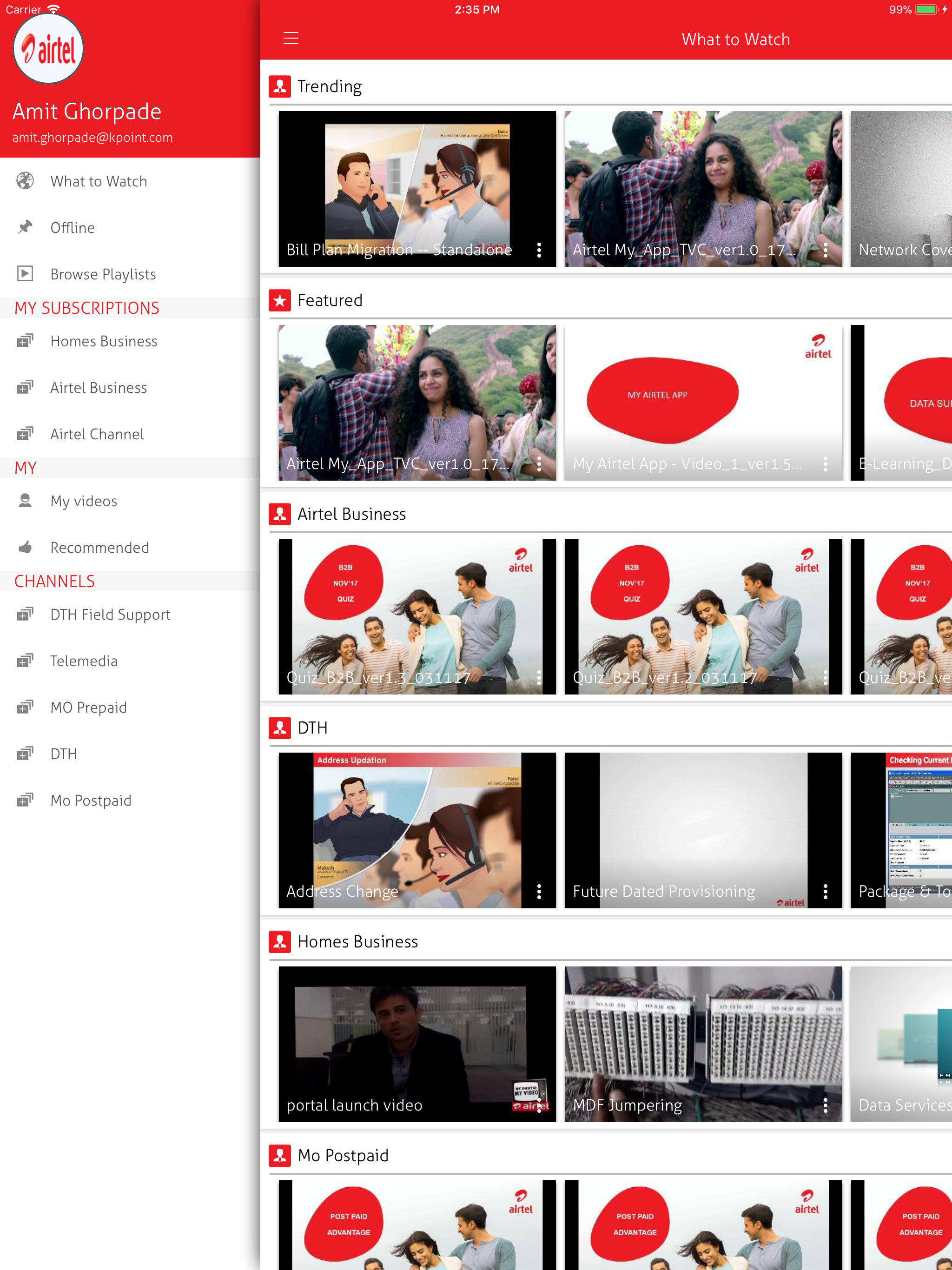Tap Airtel Business section heading
Viewport: 952px width, 1270px height.
coord(351,514)
